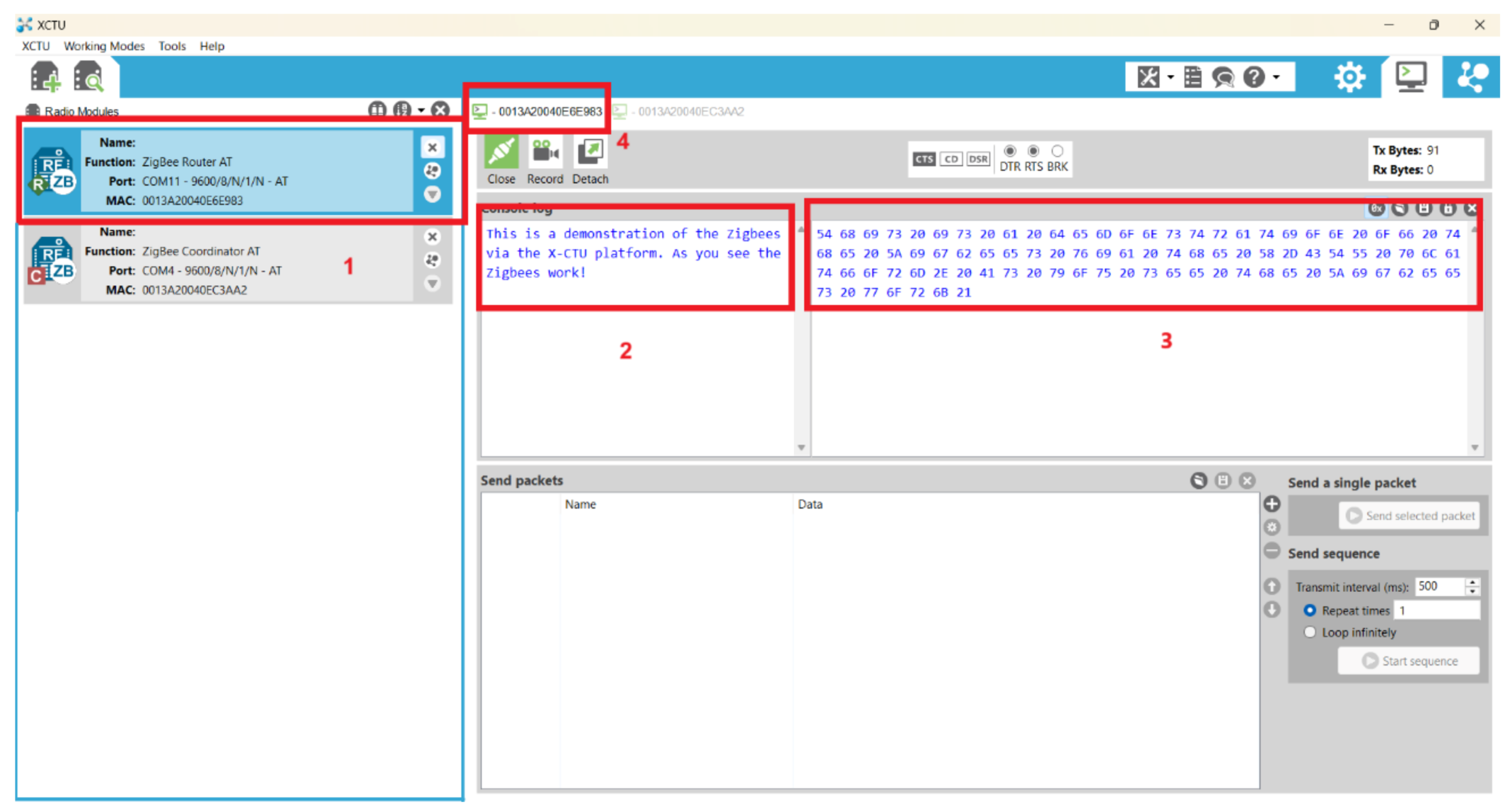Image resolution: width=1512 pixels, height=812 pixels.
Task: Switch to Configuration working mode with the gear icon
Action: click(1349, 77)
